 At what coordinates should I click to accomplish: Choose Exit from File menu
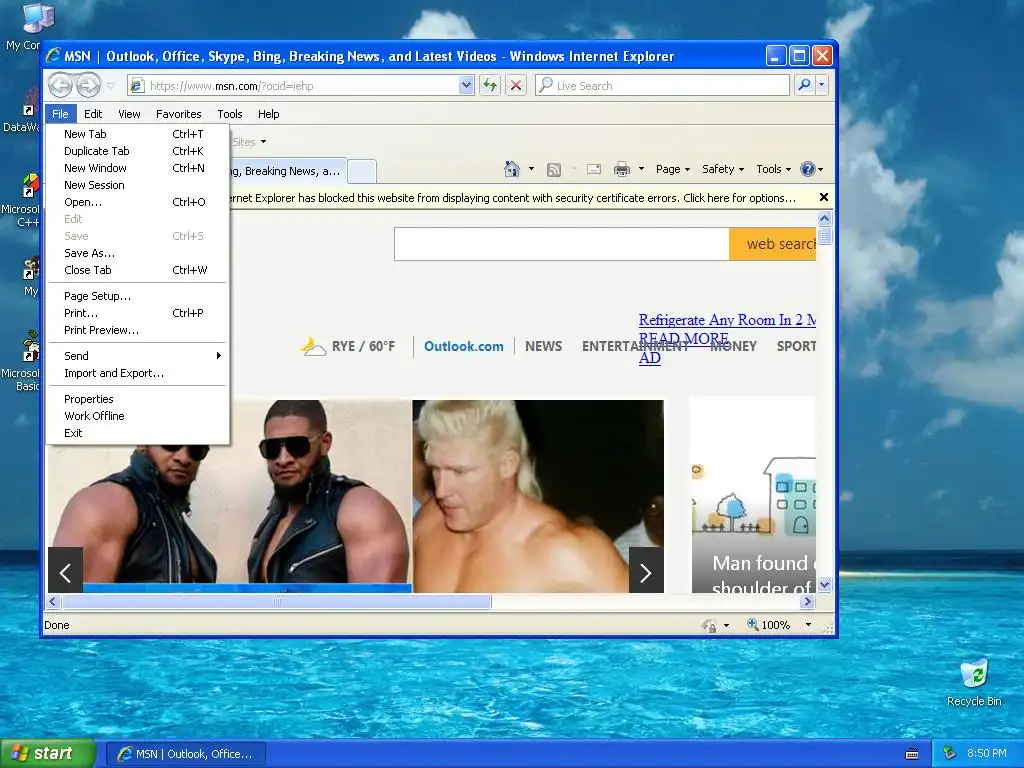(x=137, y=433)
